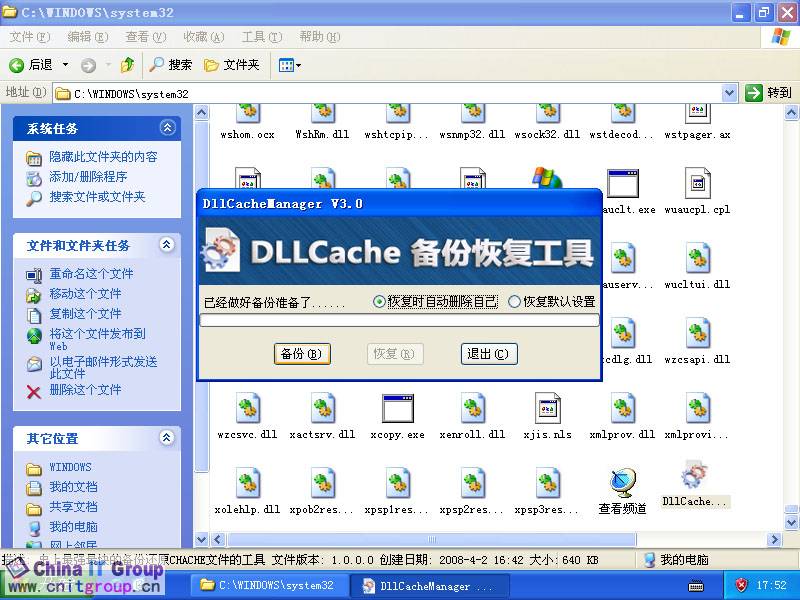Select the wucltui.dll file icon

click(697, 258)
